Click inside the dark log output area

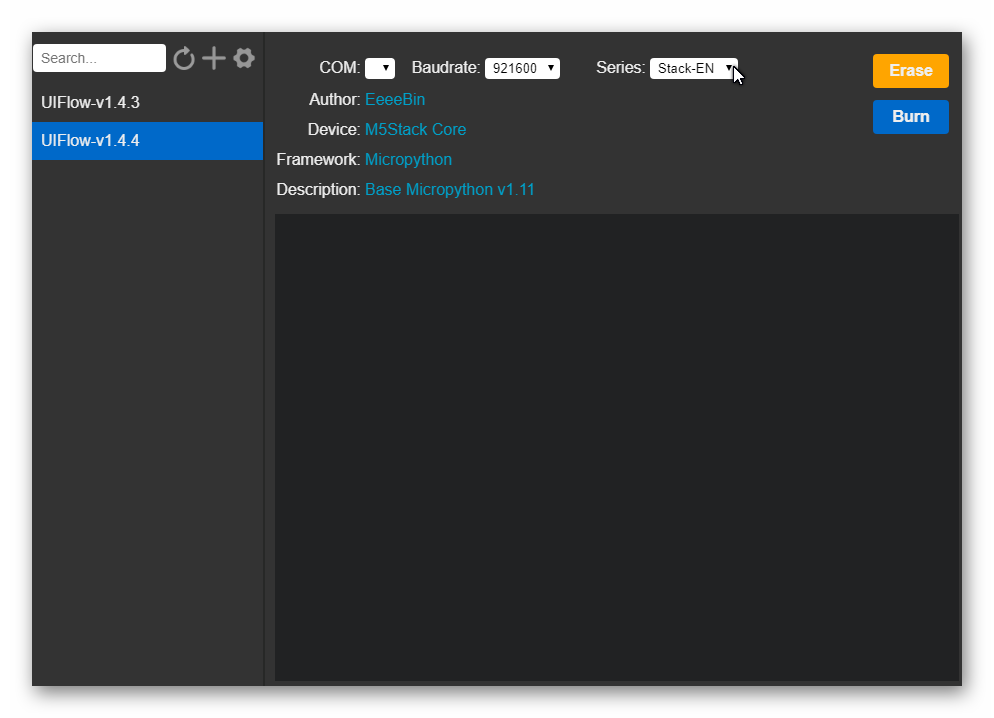tap(616, 447)
